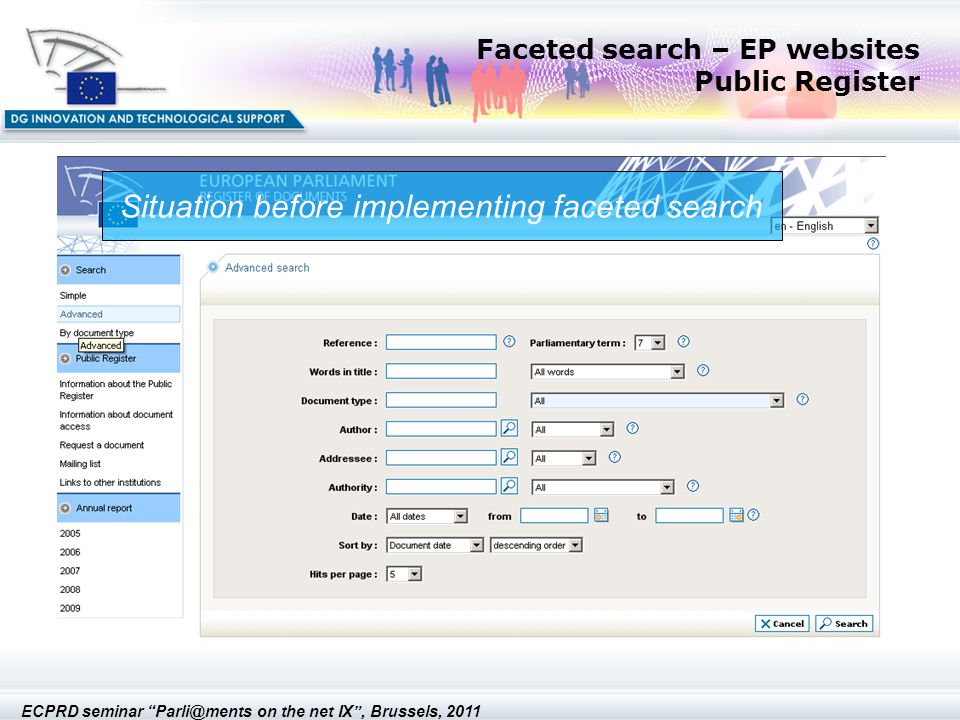
Task: Open Links to other institutions
Action: (x=110, y=482)
